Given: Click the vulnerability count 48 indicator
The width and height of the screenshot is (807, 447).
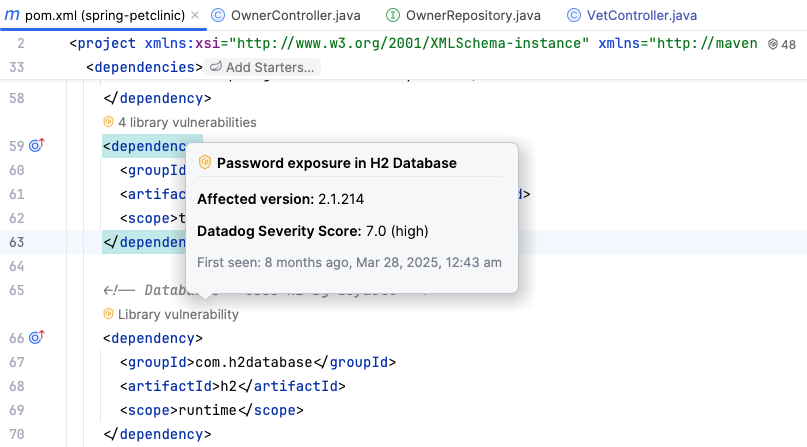Looking at the screenshot, I should 782,45.
